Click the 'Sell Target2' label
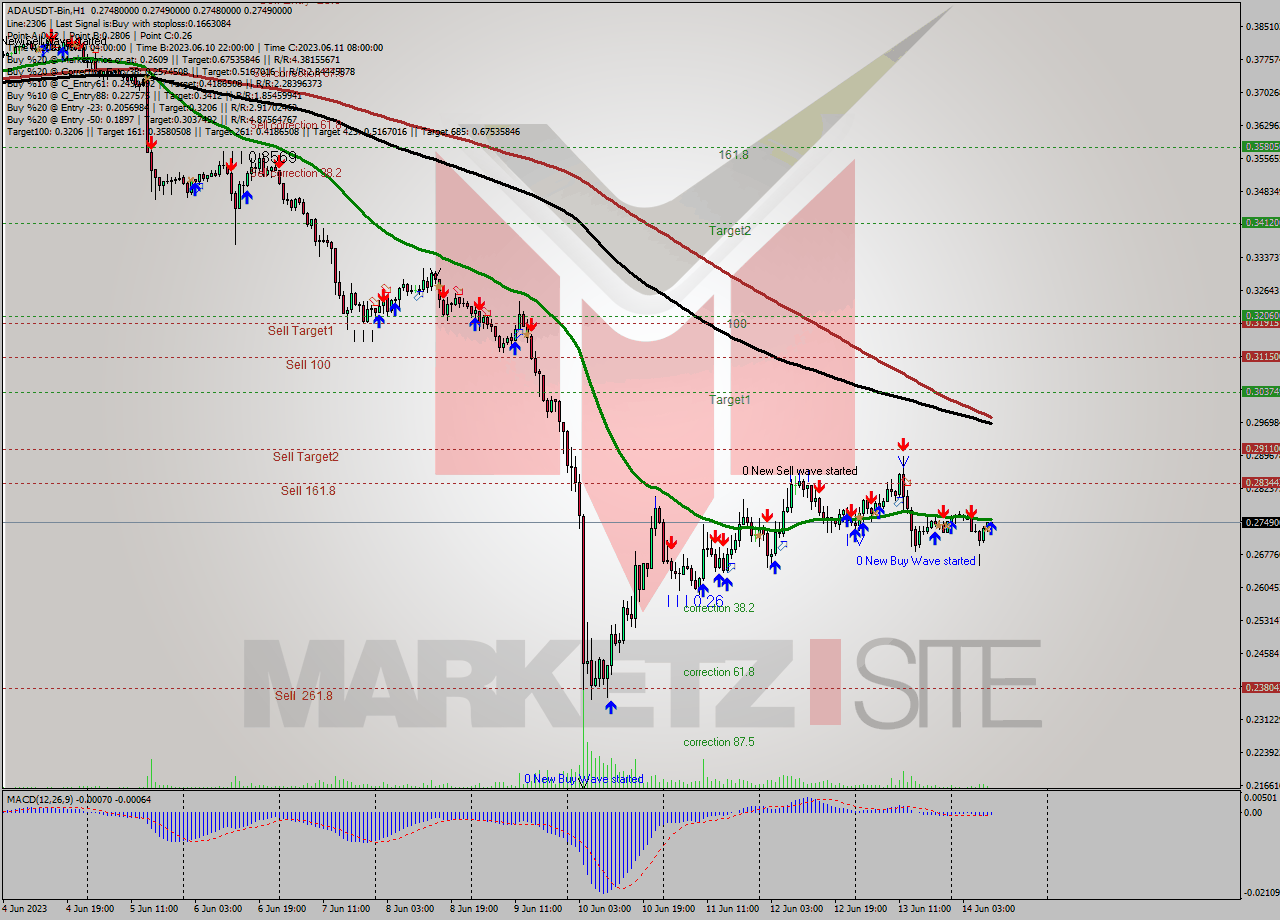1280x920 pixels. pyautogui.click(x=306, y=457)
